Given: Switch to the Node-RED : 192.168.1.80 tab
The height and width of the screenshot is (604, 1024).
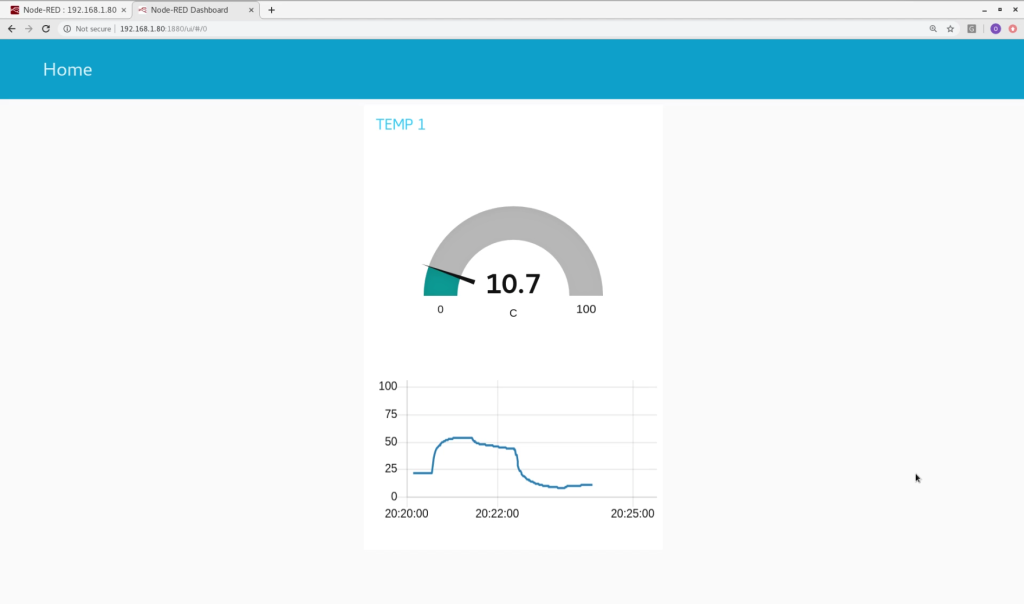Looking at the screenshot, I should [x=65, y=10].
